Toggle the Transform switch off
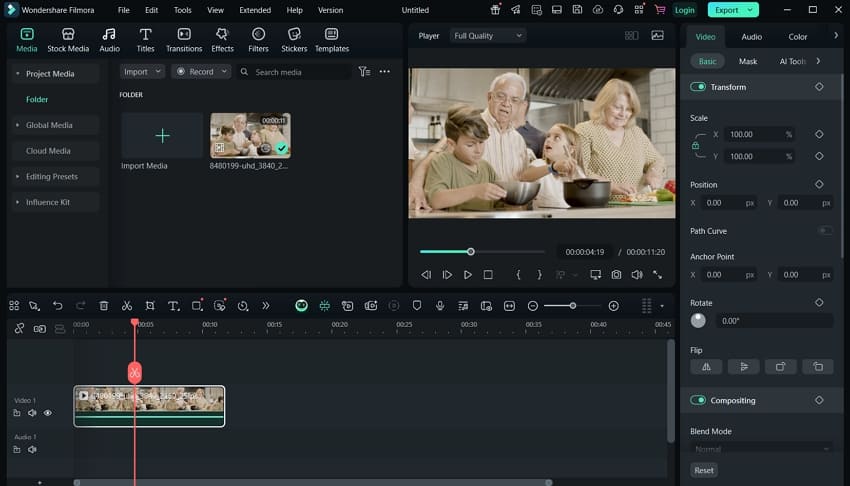 [698, 87]
